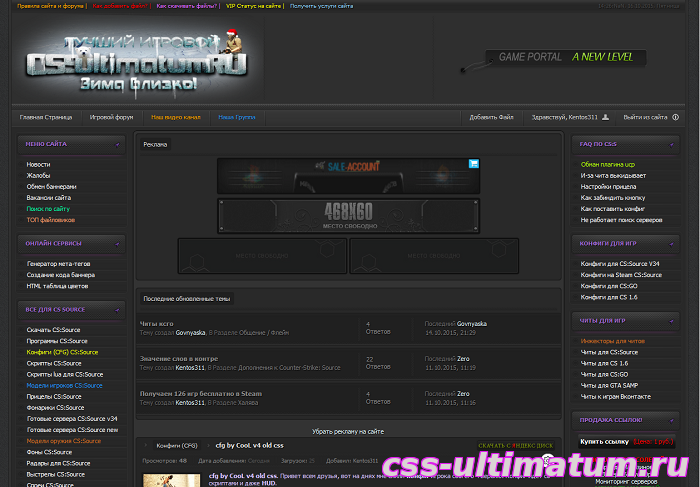Viewport: 700px width, 487px height.
Task: Open Читы для GTA SAMP link
Action: tap(609, 386)
